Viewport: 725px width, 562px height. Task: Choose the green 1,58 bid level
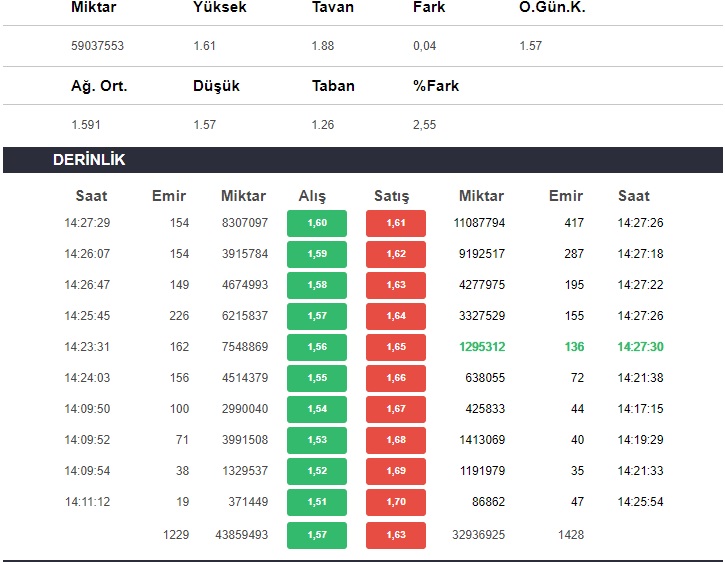click(x=317, y=285)
